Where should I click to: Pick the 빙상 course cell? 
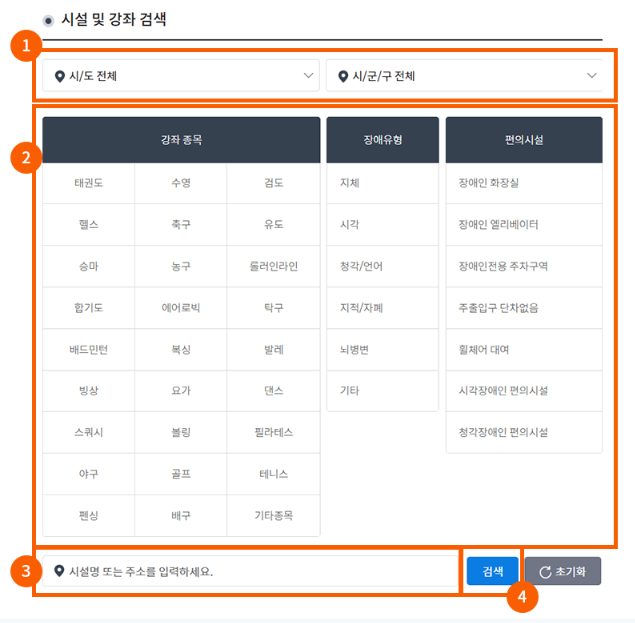coord(89,391)
